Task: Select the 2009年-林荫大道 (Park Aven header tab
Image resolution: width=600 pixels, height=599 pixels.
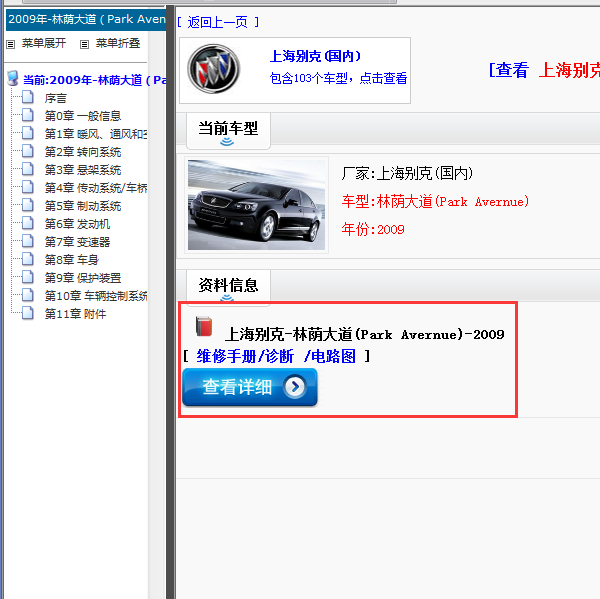Action: pyautogui.click(x=86, y=19)
